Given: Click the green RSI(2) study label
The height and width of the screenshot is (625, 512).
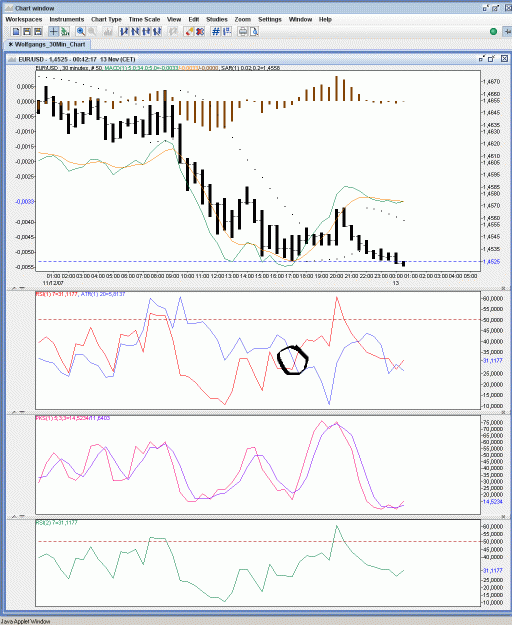Looking at the screenshot, I should [55, 523].
